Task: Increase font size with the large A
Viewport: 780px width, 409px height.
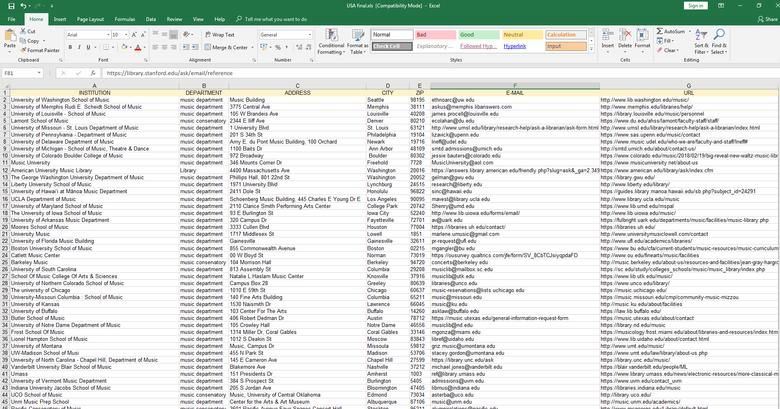Action: point(134,35)
